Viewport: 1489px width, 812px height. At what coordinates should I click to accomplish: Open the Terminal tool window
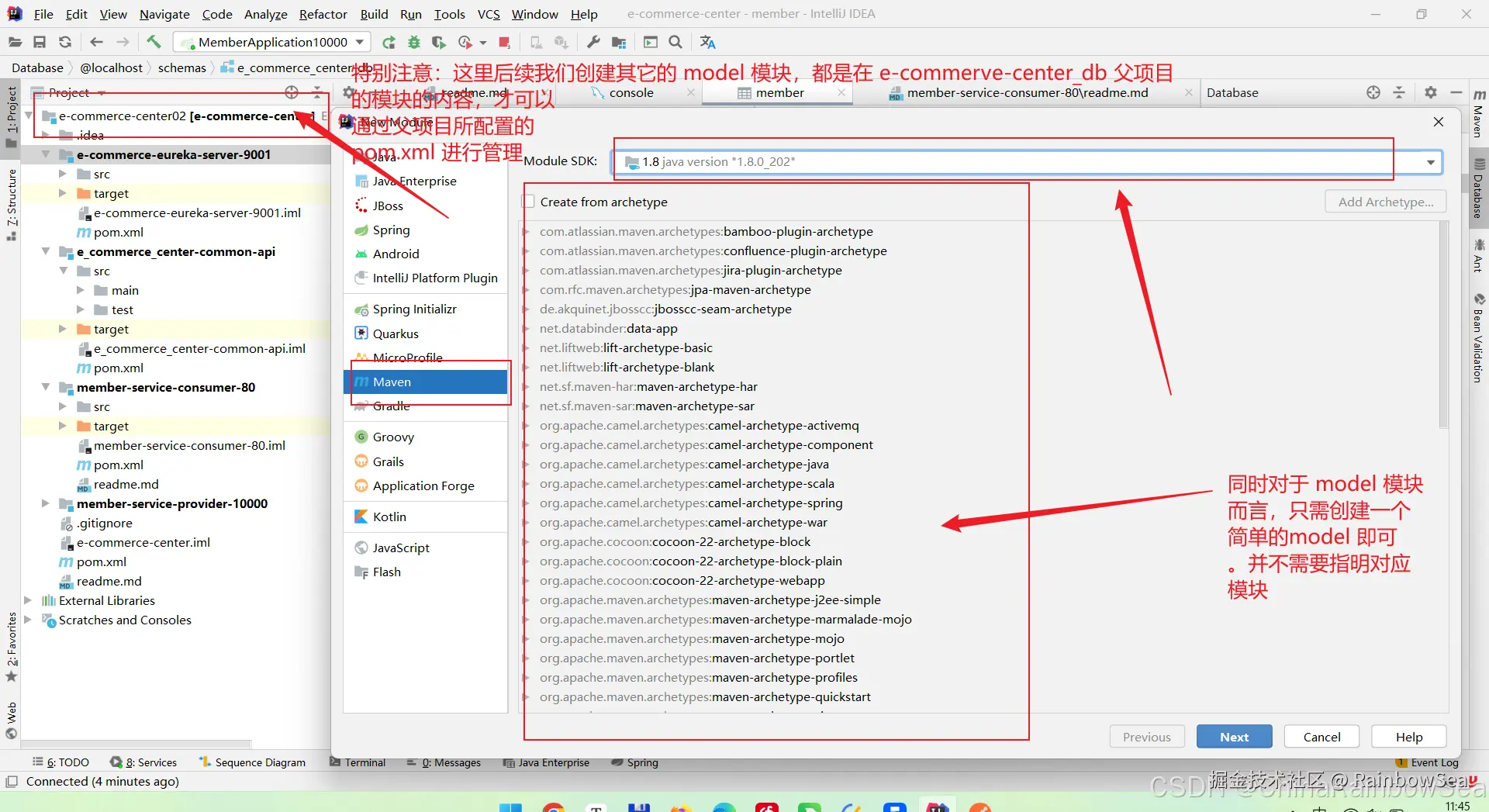[x=358, y=762]
